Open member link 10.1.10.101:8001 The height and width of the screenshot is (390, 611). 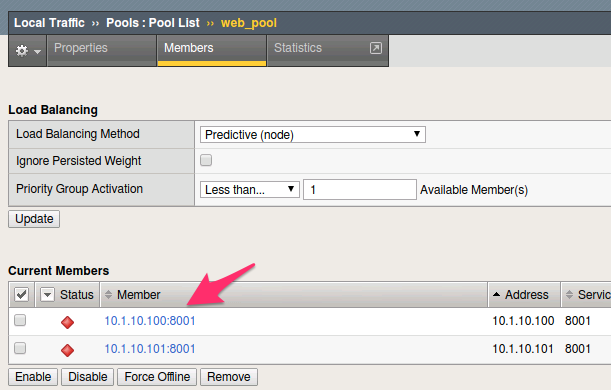pos(150,349)
